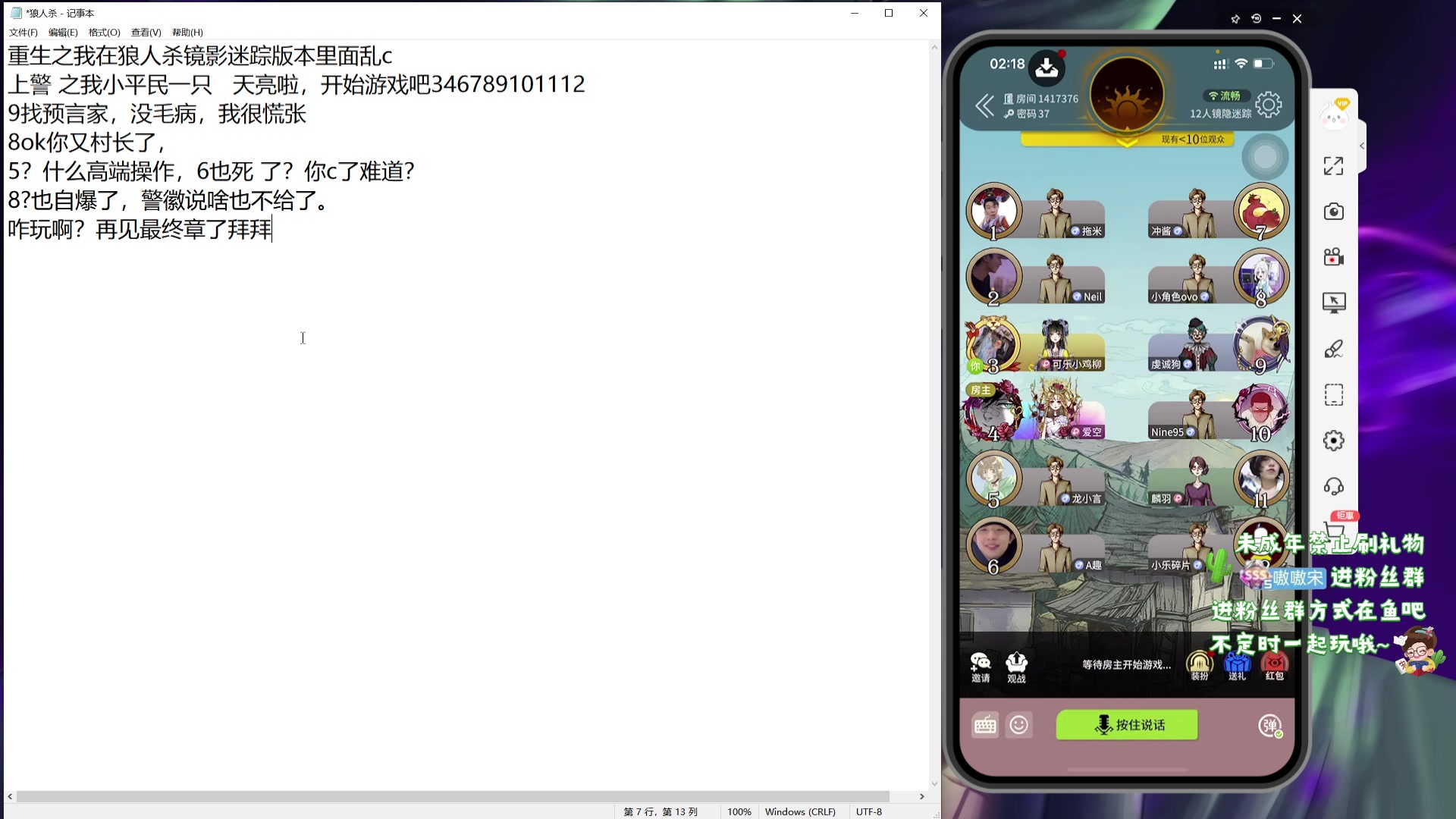The image size is (1456, 819).
Task: Take a phone screen screenshot (camera icon)
Action: pos(1334,212)
